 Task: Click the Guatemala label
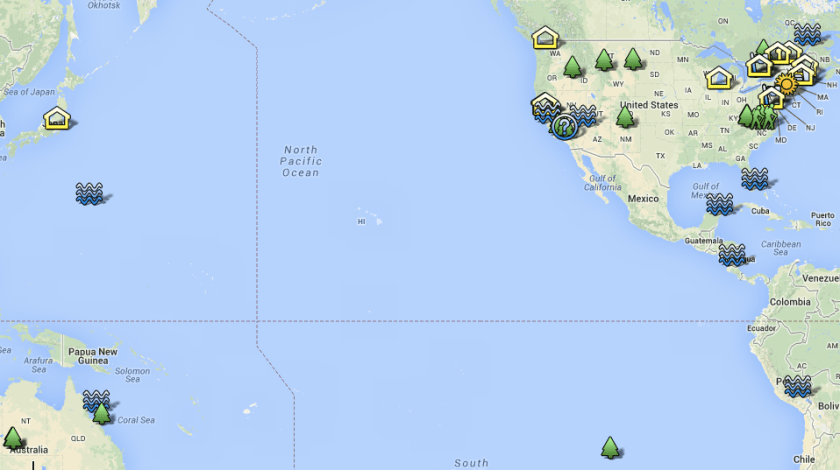pos(703,241)
